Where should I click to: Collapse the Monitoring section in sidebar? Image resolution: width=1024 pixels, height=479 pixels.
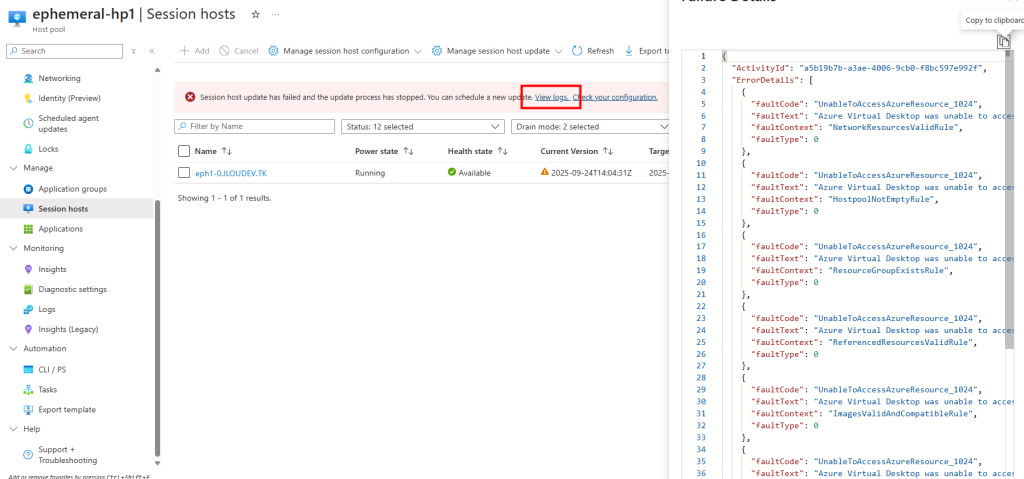tap(13, 248)
